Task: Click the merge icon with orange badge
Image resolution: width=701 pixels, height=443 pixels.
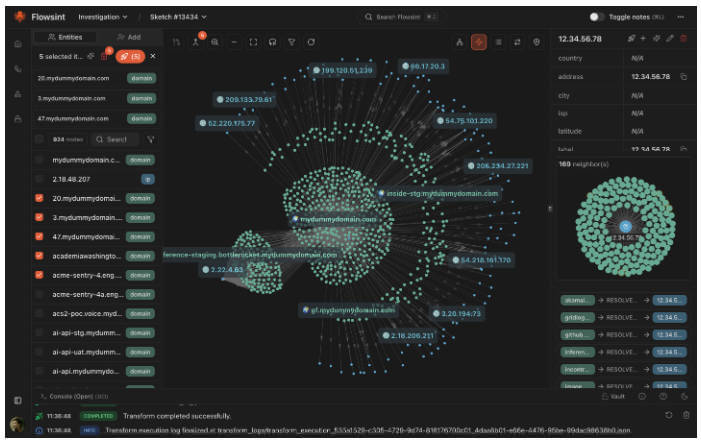Action: click(x=196, y=42)
